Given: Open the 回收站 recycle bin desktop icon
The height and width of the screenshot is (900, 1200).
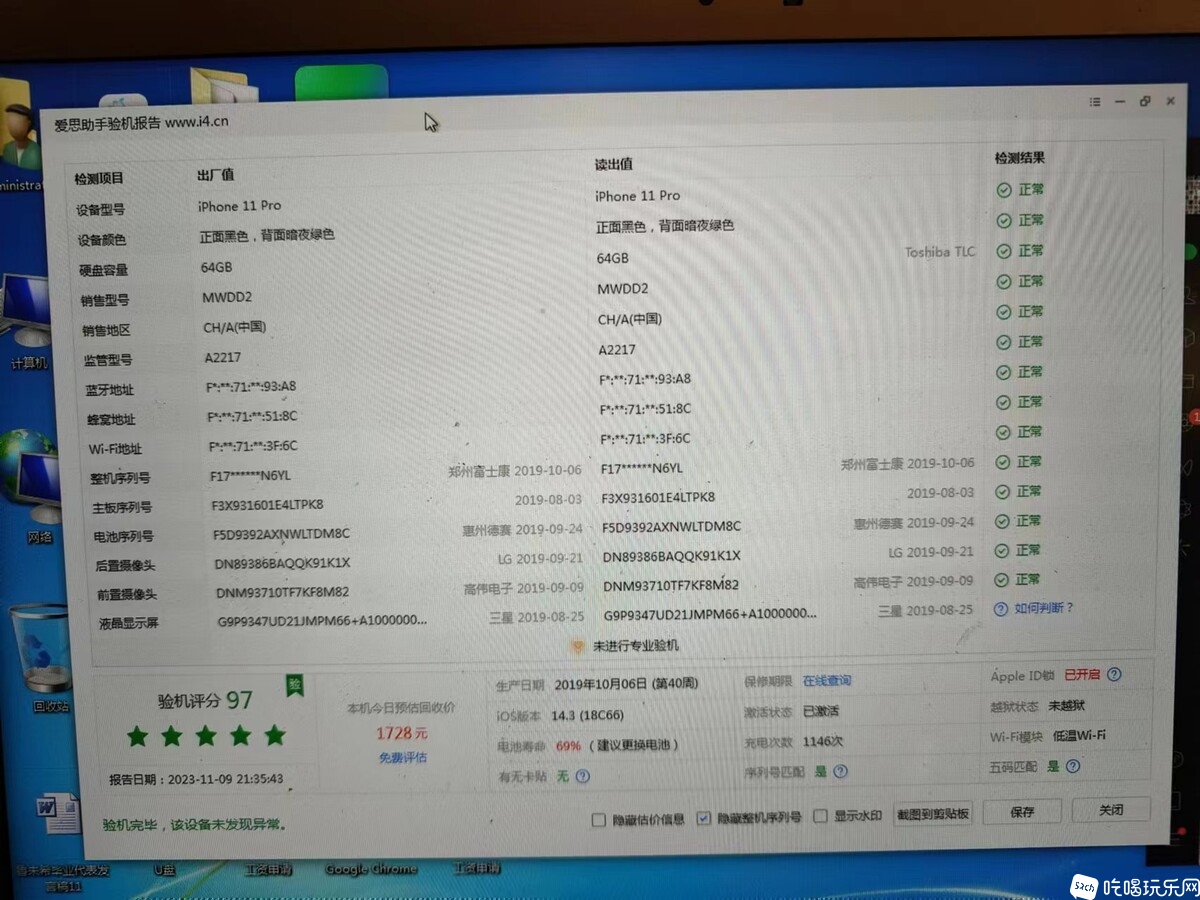Looking at the screenshot, I should point(42,656).
